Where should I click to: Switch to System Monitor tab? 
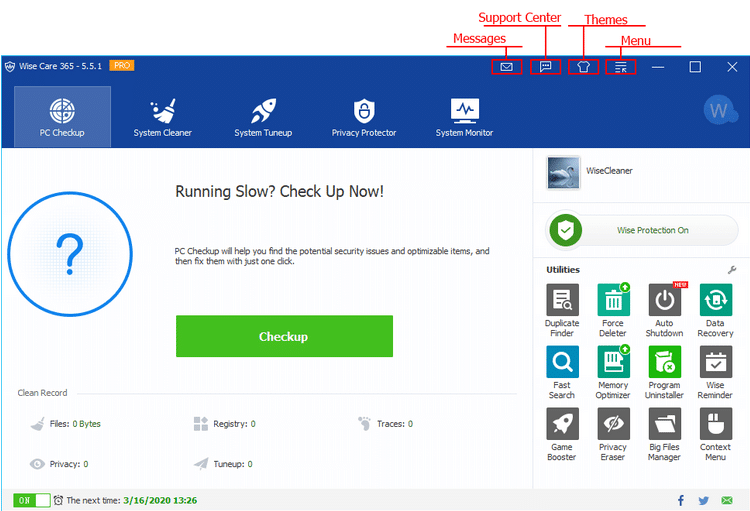(464, 117)
